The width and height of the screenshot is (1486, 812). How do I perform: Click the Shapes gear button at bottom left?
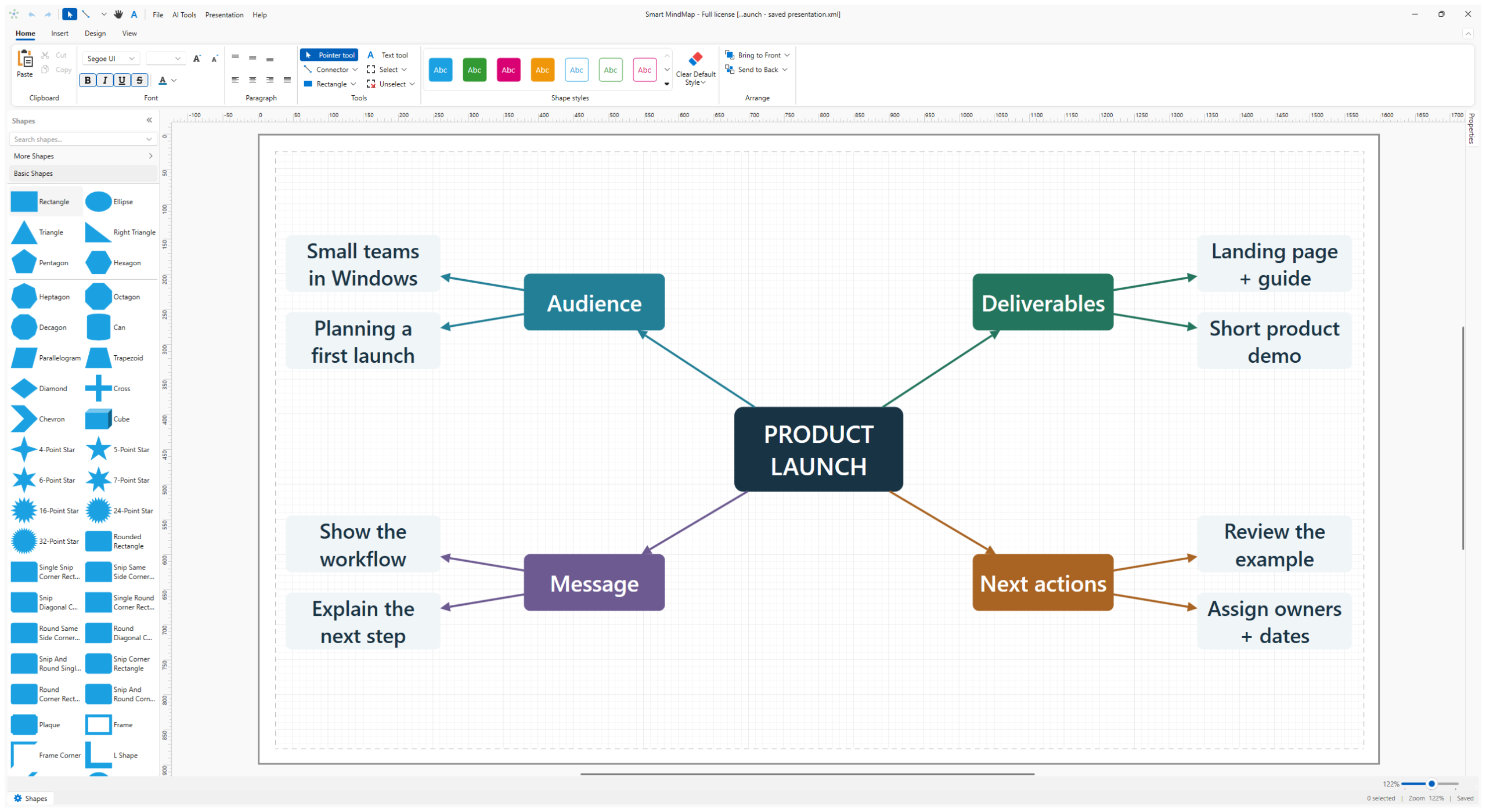coord(30,799)
